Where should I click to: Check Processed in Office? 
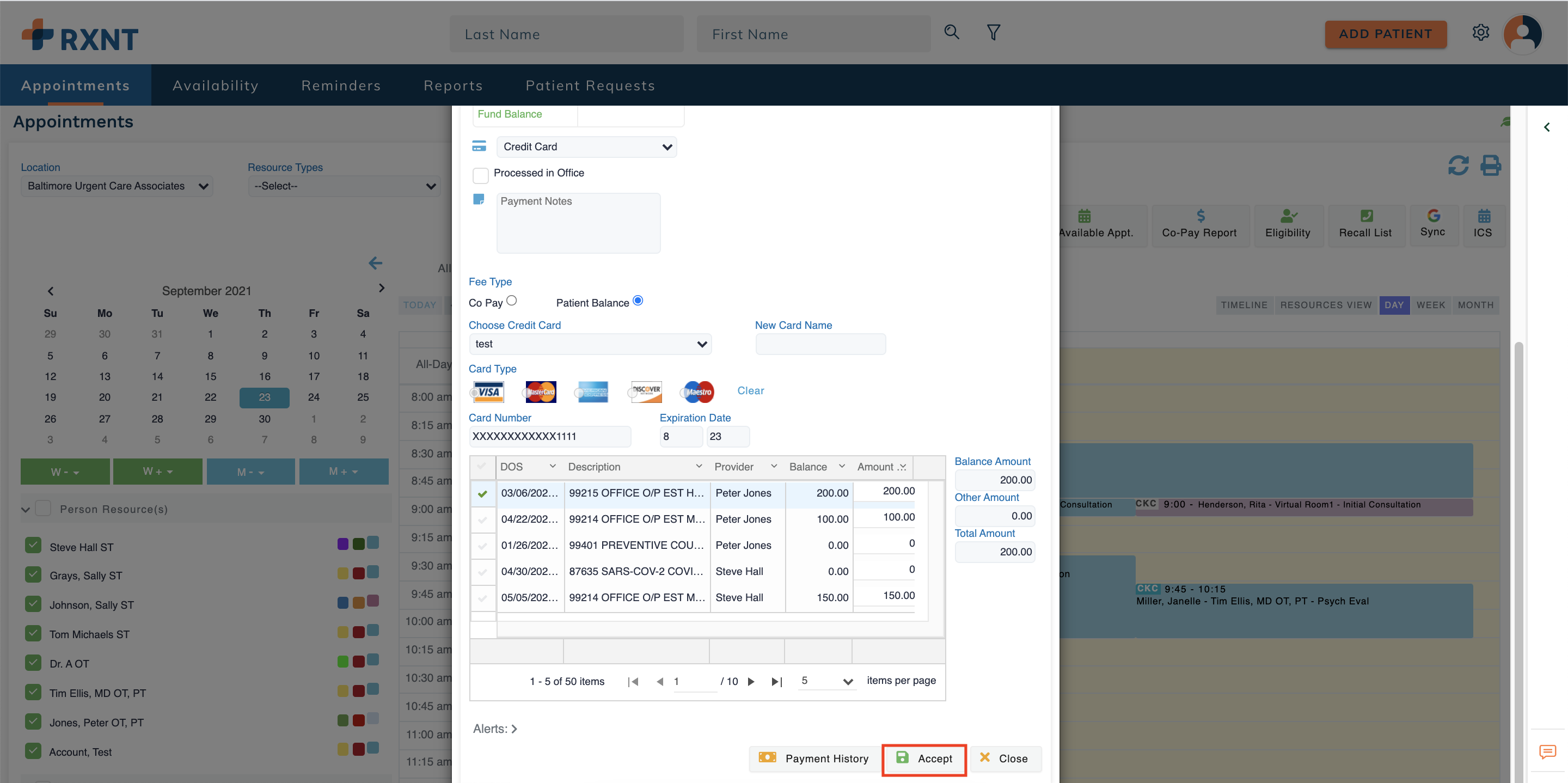[480, 175]
